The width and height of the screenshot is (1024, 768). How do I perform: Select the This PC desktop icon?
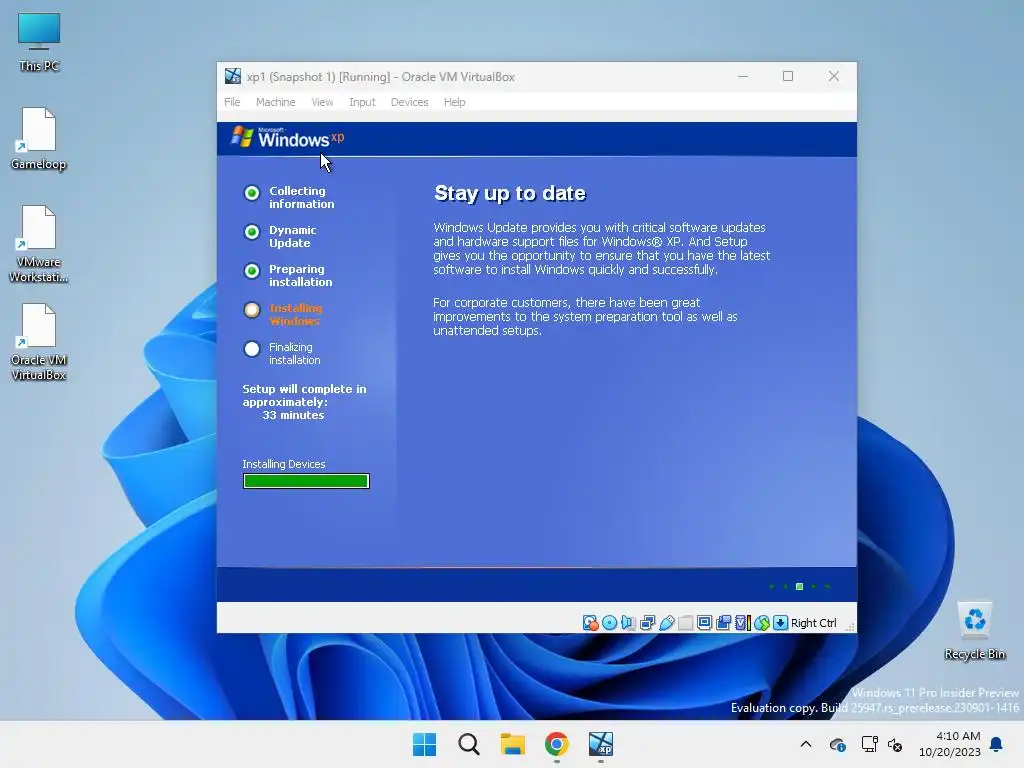tap(39, 42)
